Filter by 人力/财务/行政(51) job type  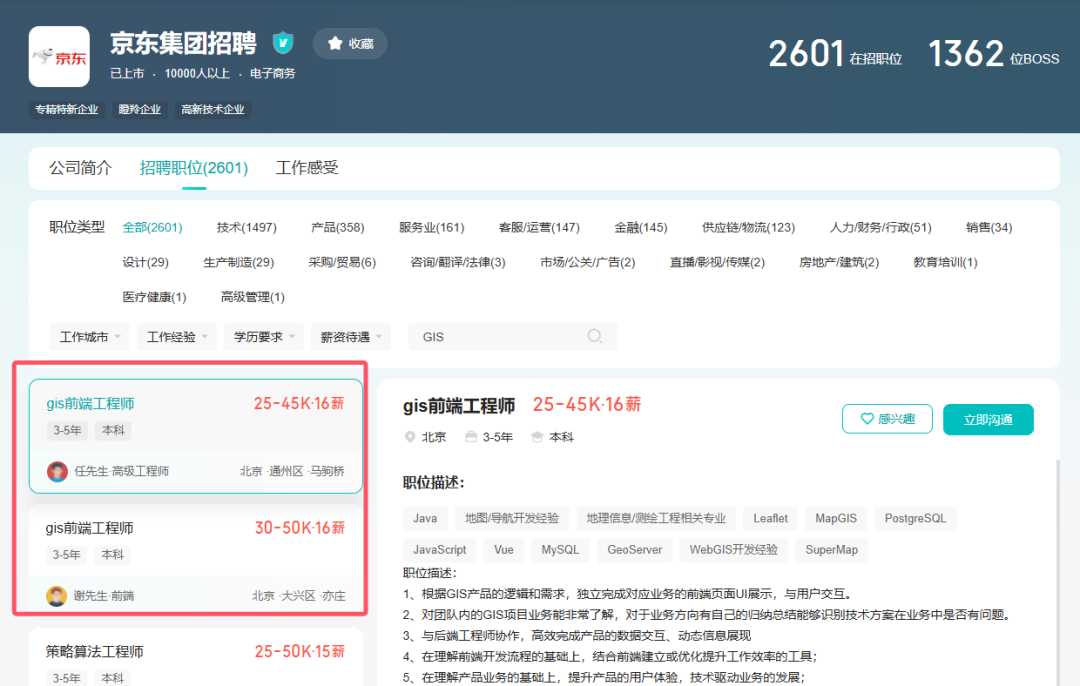coord(880,227)
